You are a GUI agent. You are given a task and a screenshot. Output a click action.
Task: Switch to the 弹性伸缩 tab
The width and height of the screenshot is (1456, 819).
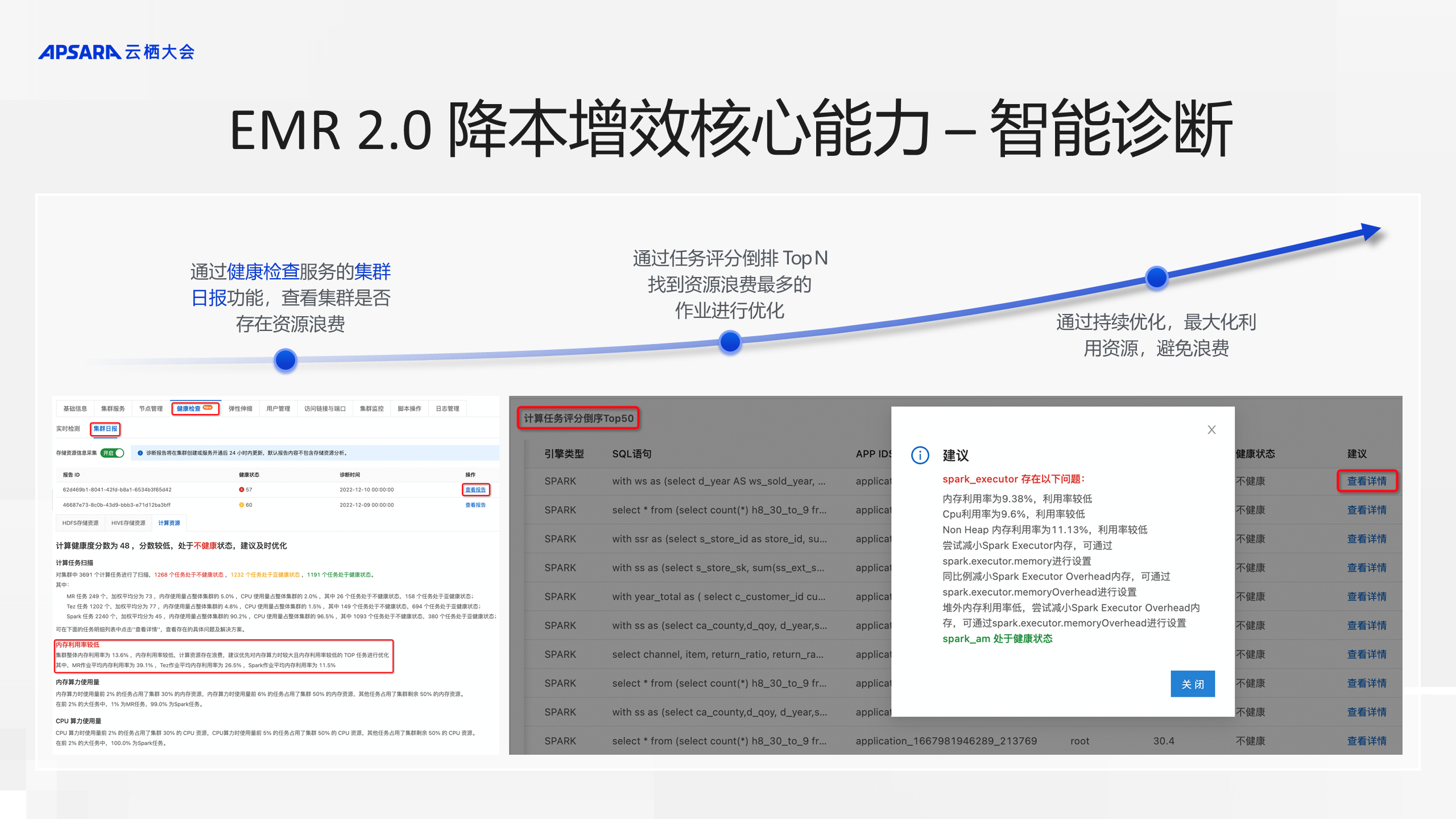click(x=241, y=408)
